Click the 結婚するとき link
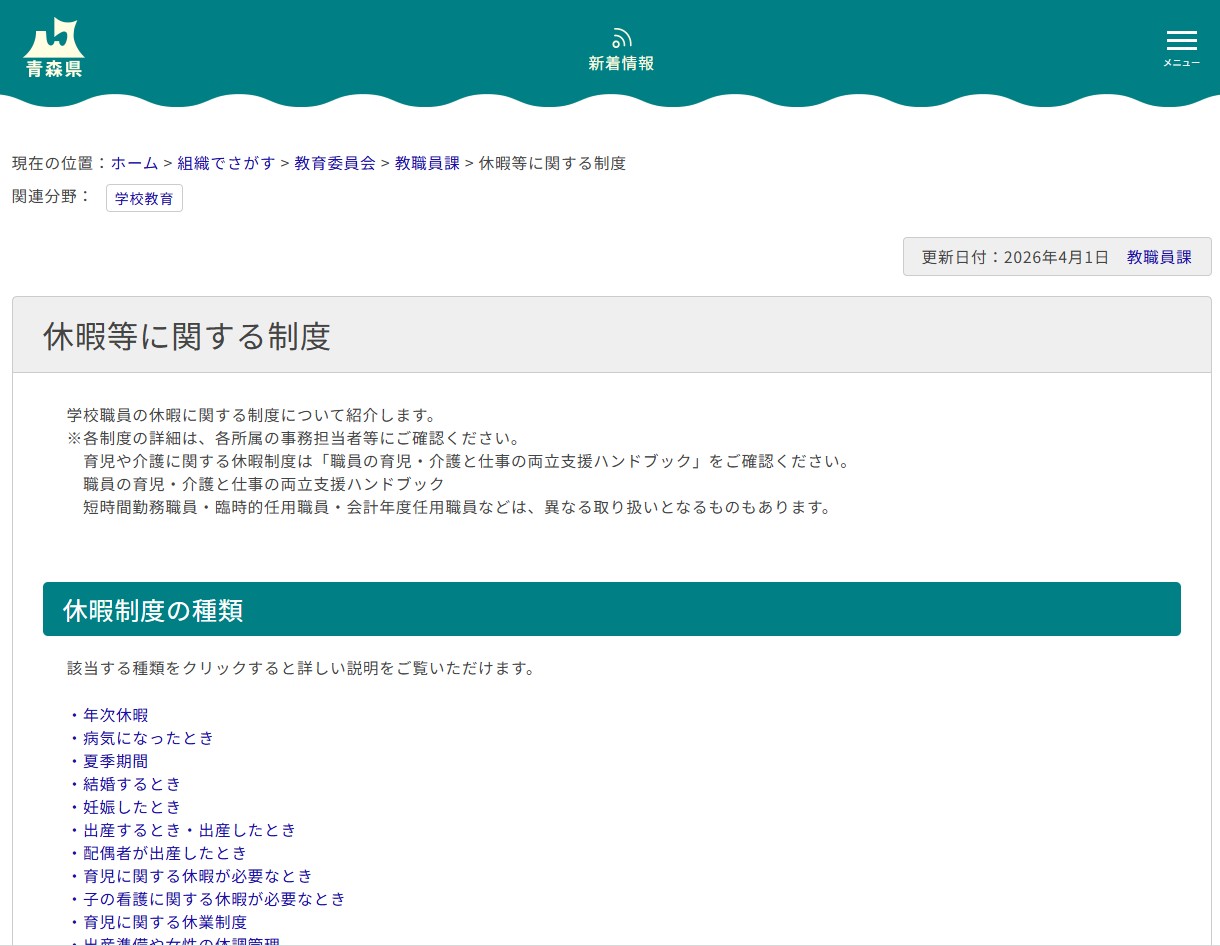Screen dimensions: 1220x946 point(131,784)
